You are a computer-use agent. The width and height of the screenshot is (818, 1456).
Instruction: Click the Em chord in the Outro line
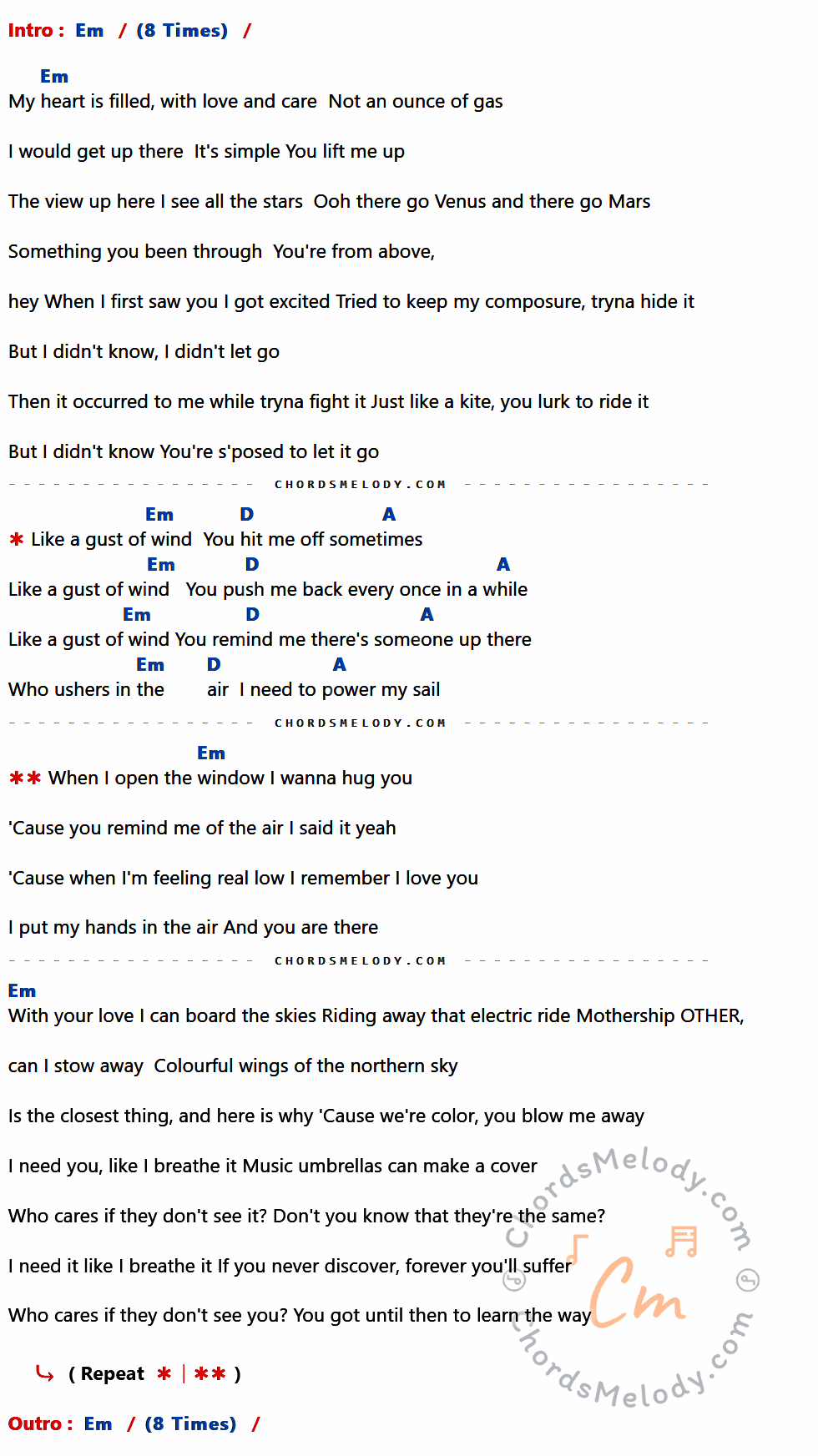point(98,1424)
